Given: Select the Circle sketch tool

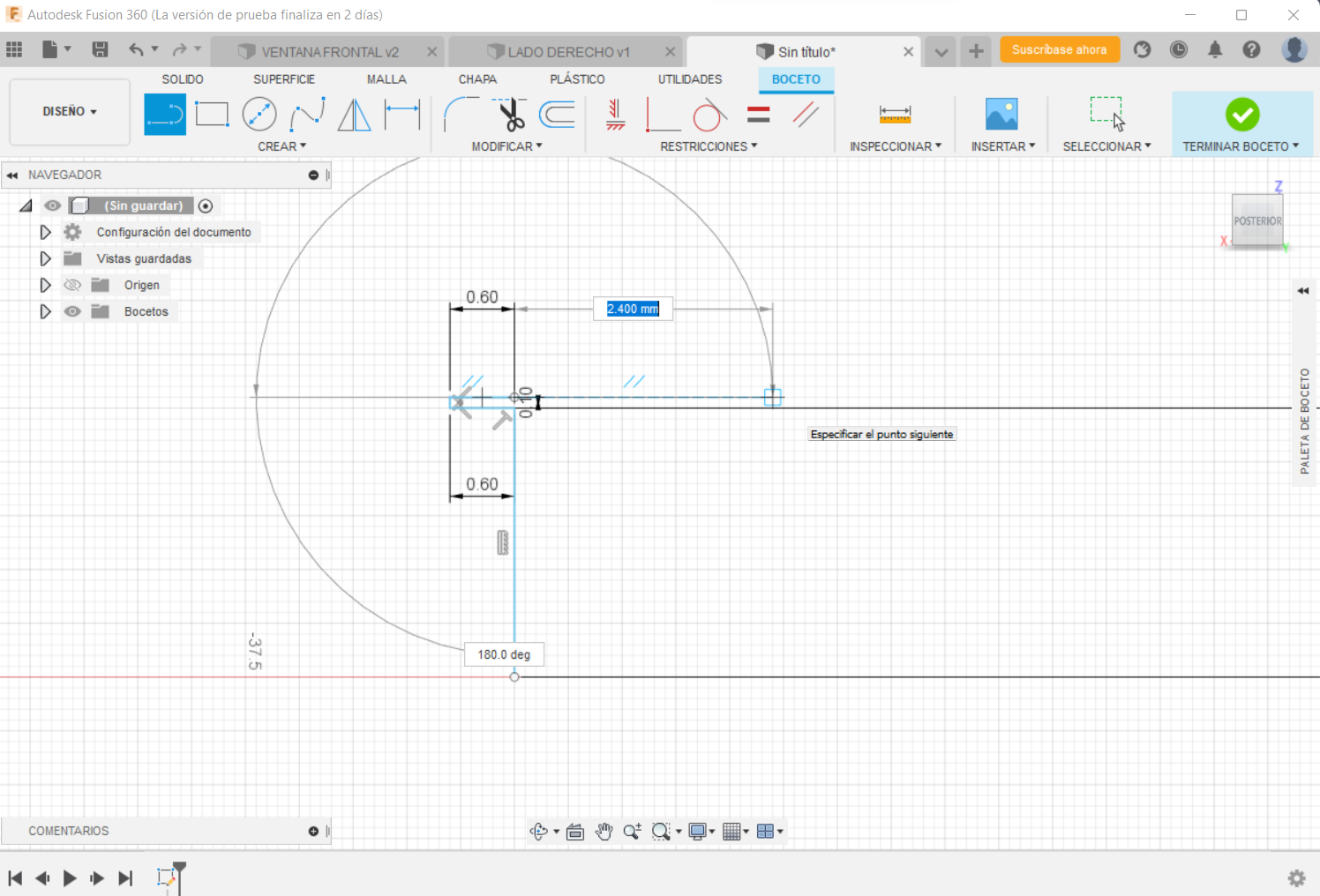Looking at the screenshot, I should point(259,115).
